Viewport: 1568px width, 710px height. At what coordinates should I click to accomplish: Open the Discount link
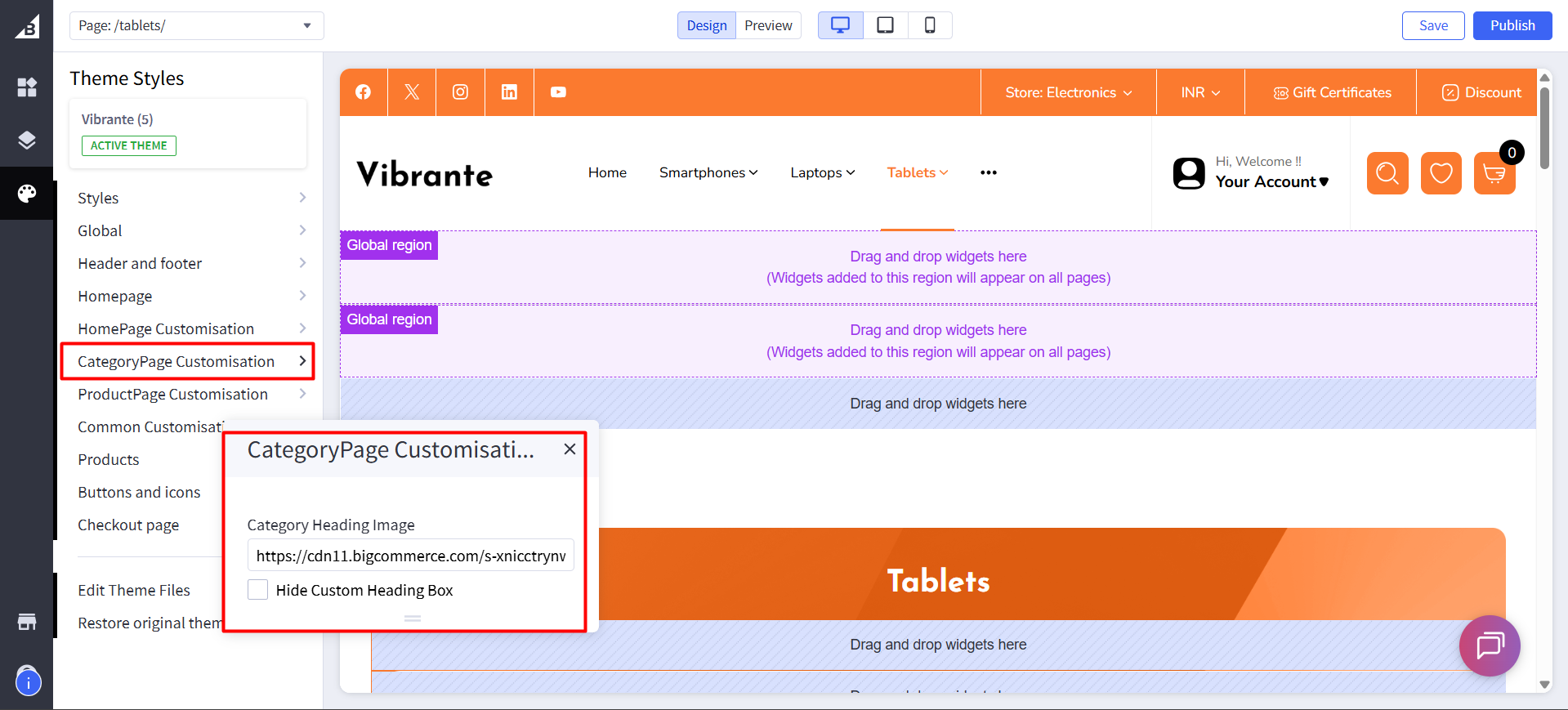coord(1481,92)
